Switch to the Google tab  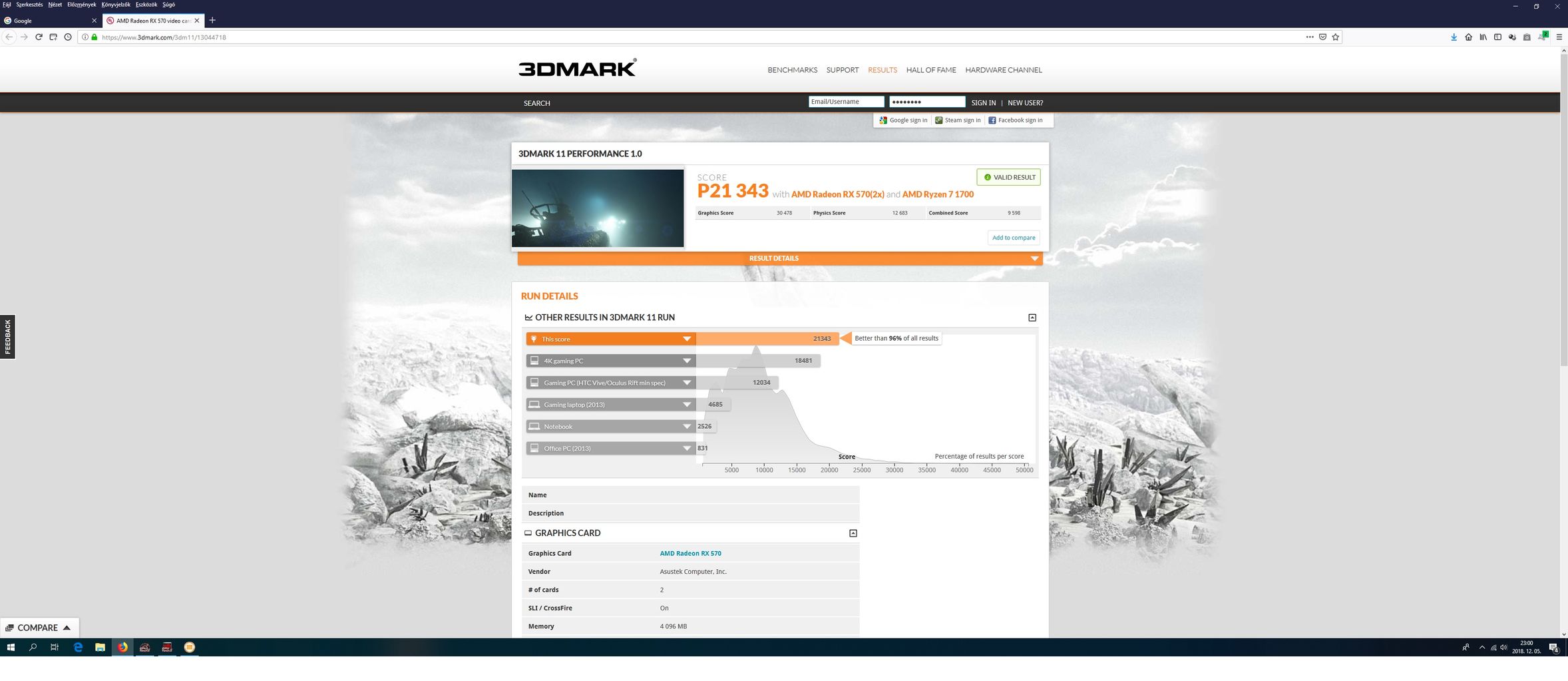tap(51, 21)
